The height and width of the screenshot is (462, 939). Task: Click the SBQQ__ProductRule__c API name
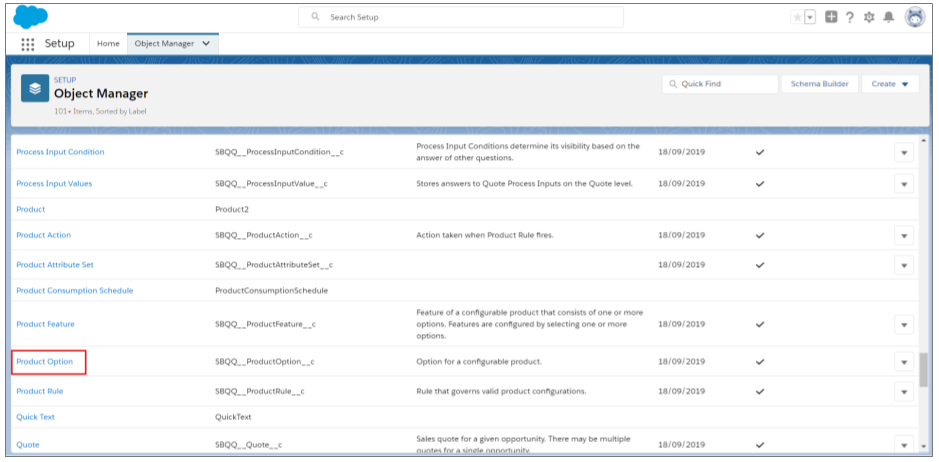(x=260, y=391)
